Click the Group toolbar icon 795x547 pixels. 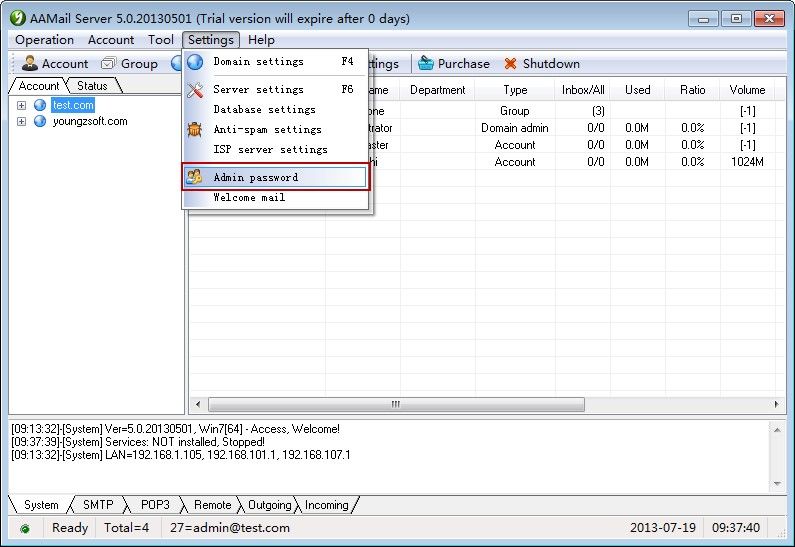[109, 63]
